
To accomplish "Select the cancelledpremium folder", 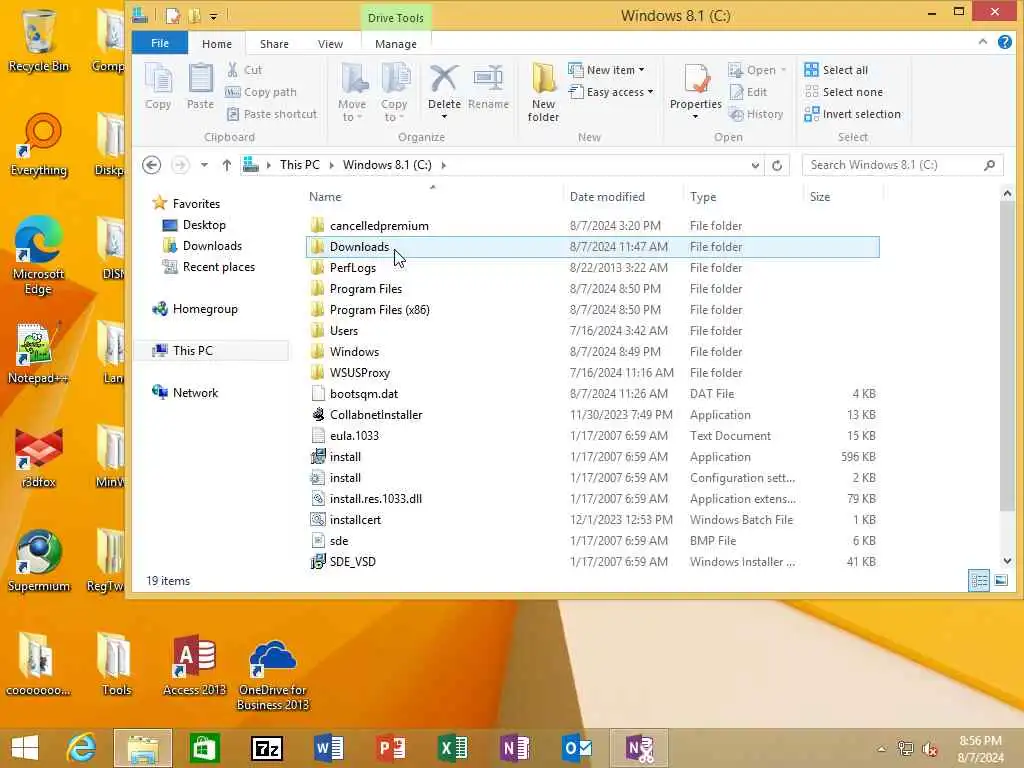I will (592, 226).
